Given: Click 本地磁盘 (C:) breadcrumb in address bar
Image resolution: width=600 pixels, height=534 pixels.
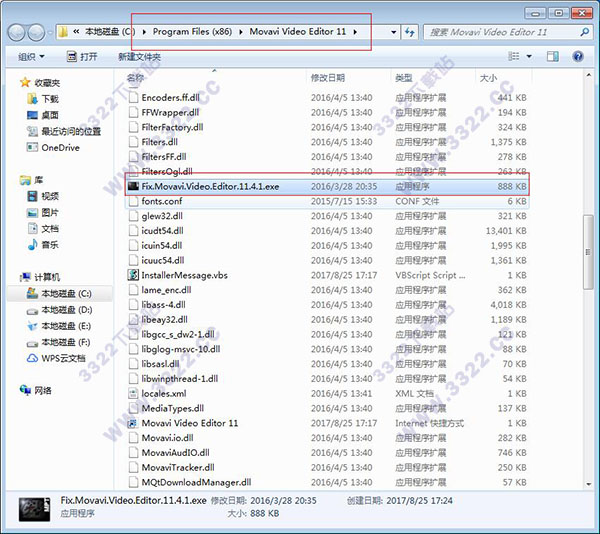Looking at the screenshot, I should click(x=110, y=31).
